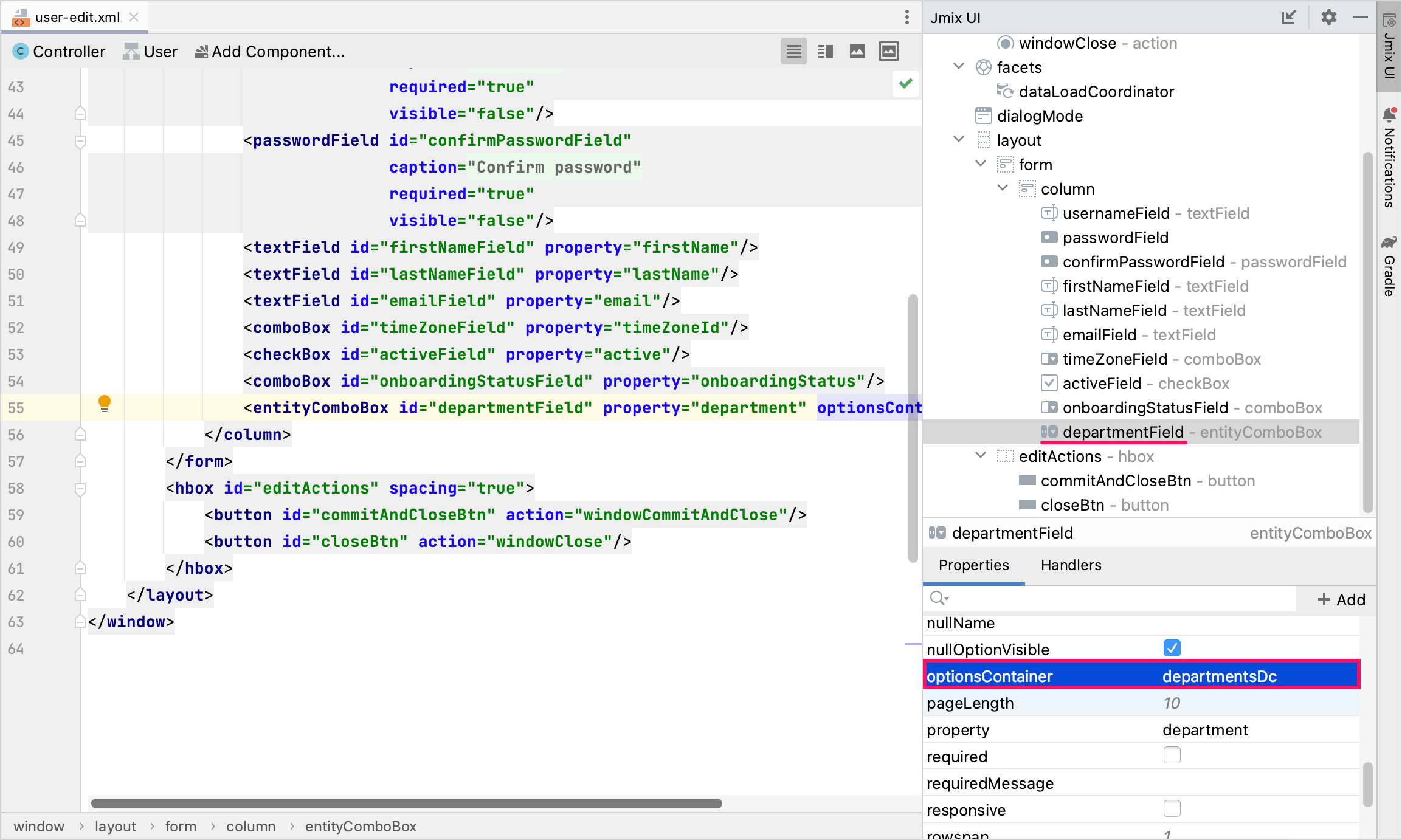Select the optionsContainer property row

pos(1141,676)
